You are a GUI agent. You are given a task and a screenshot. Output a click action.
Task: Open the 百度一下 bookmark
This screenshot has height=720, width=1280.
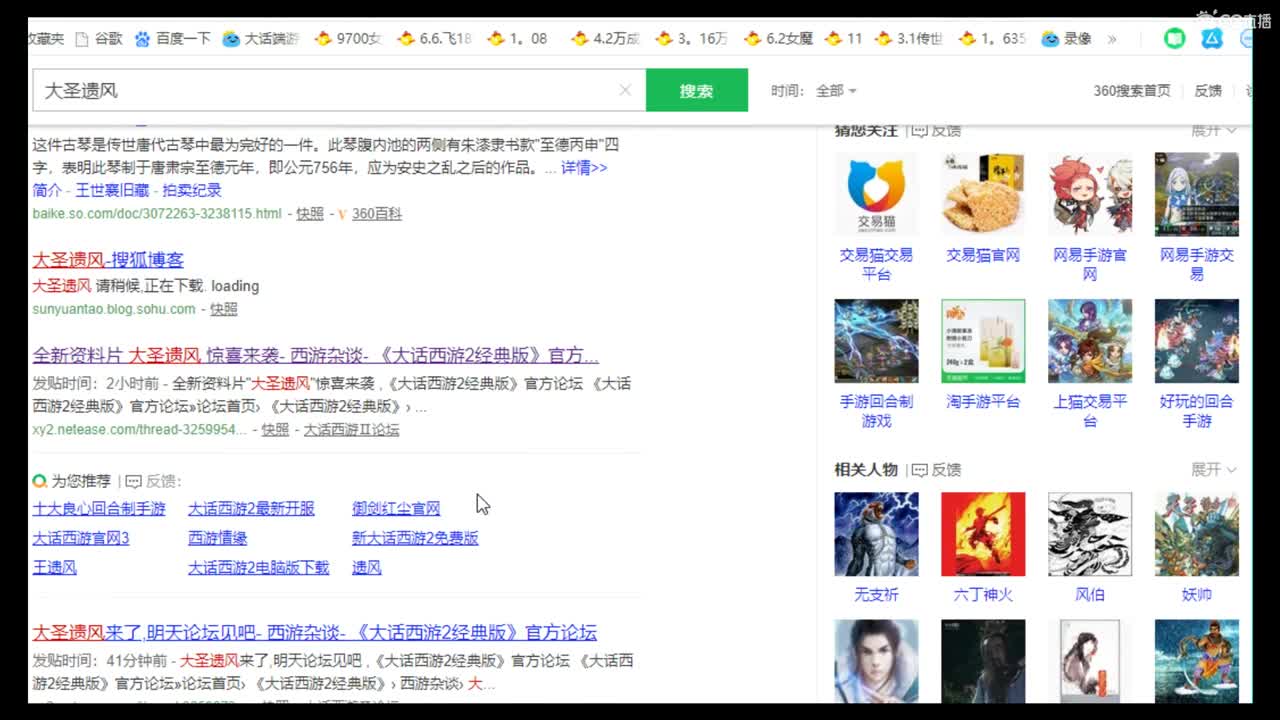pos(172,39)
